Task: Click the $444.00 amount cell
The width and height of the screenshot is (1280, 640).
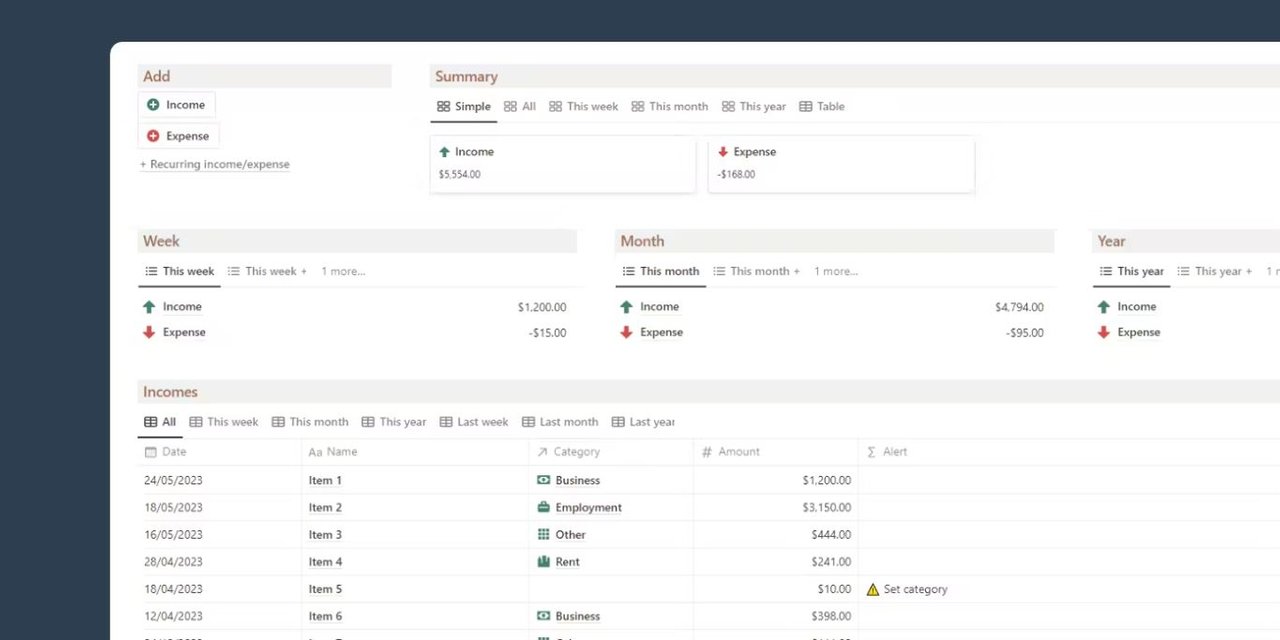Action: click(776, 534)
